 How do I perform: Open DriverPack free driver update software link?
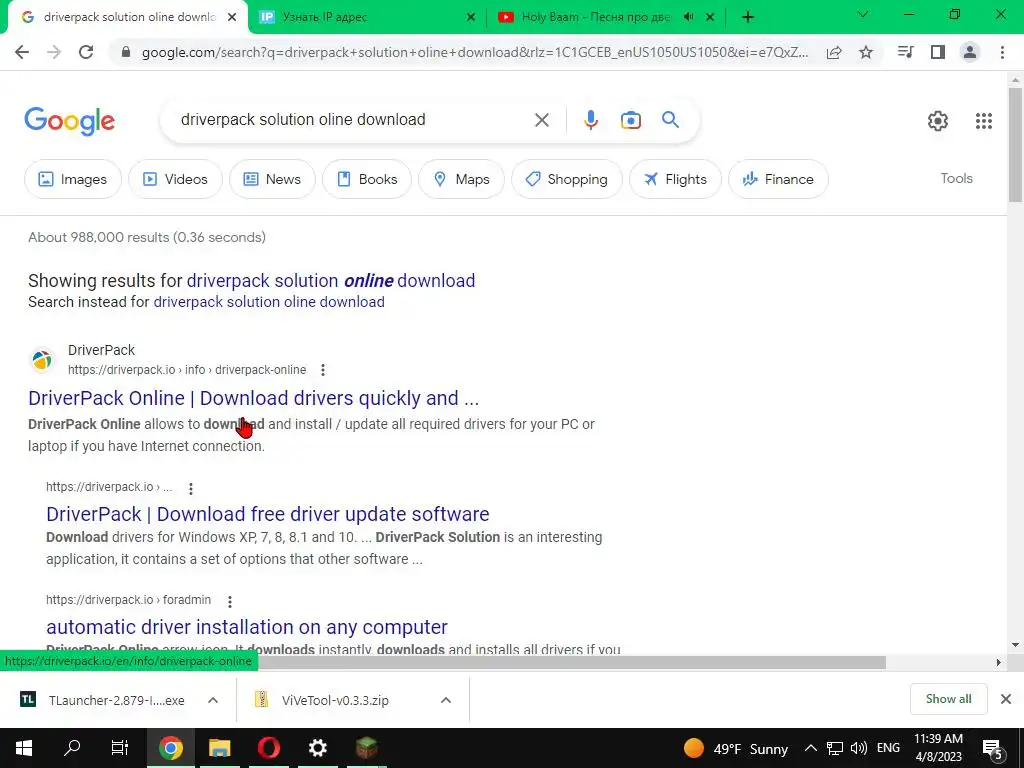point(268,514)
